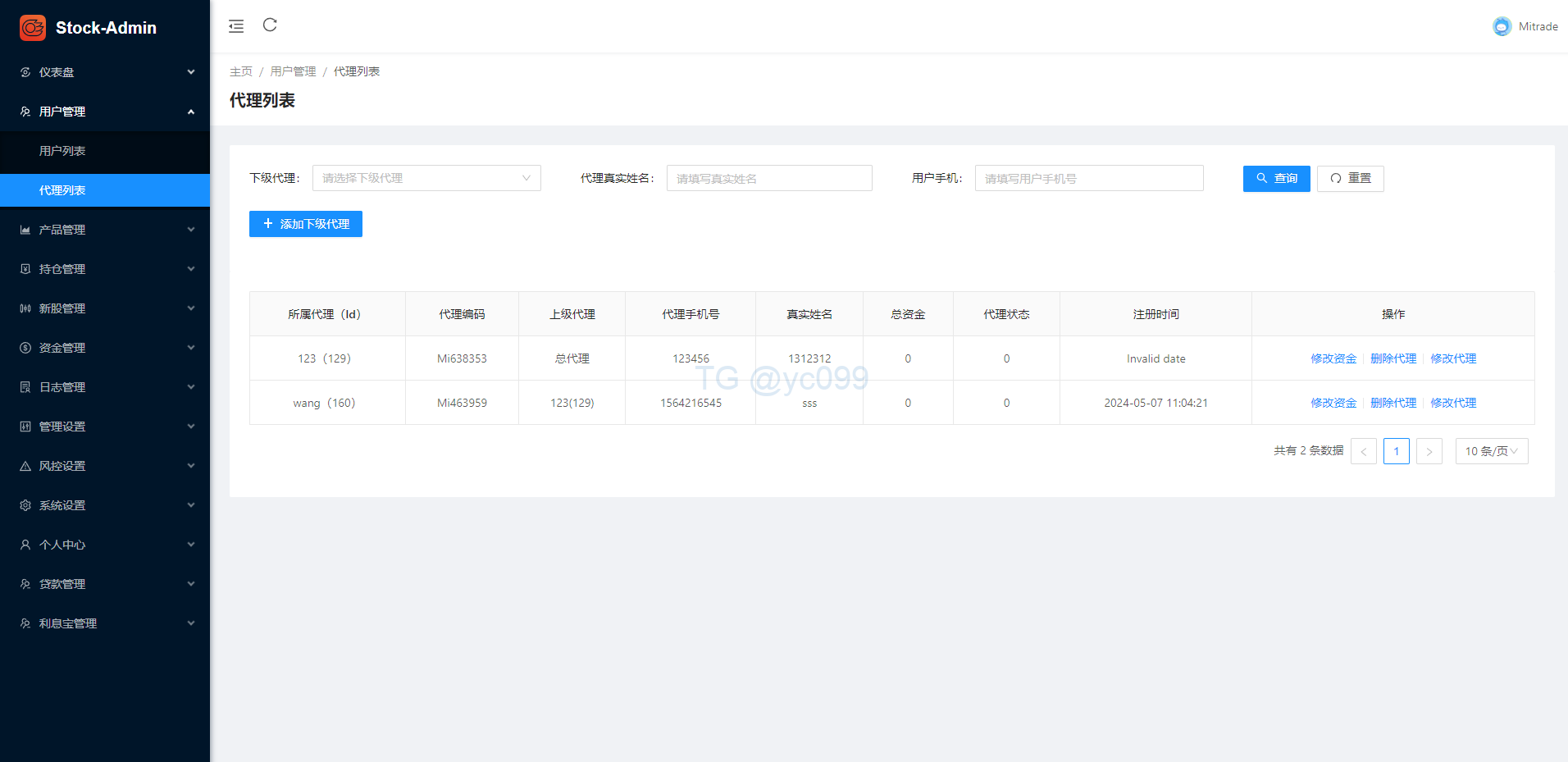Click the 风控设置 warning triangle icon
Image resolution: width=1568 pixels, height=762 pixels.
[x=25, y=466]
